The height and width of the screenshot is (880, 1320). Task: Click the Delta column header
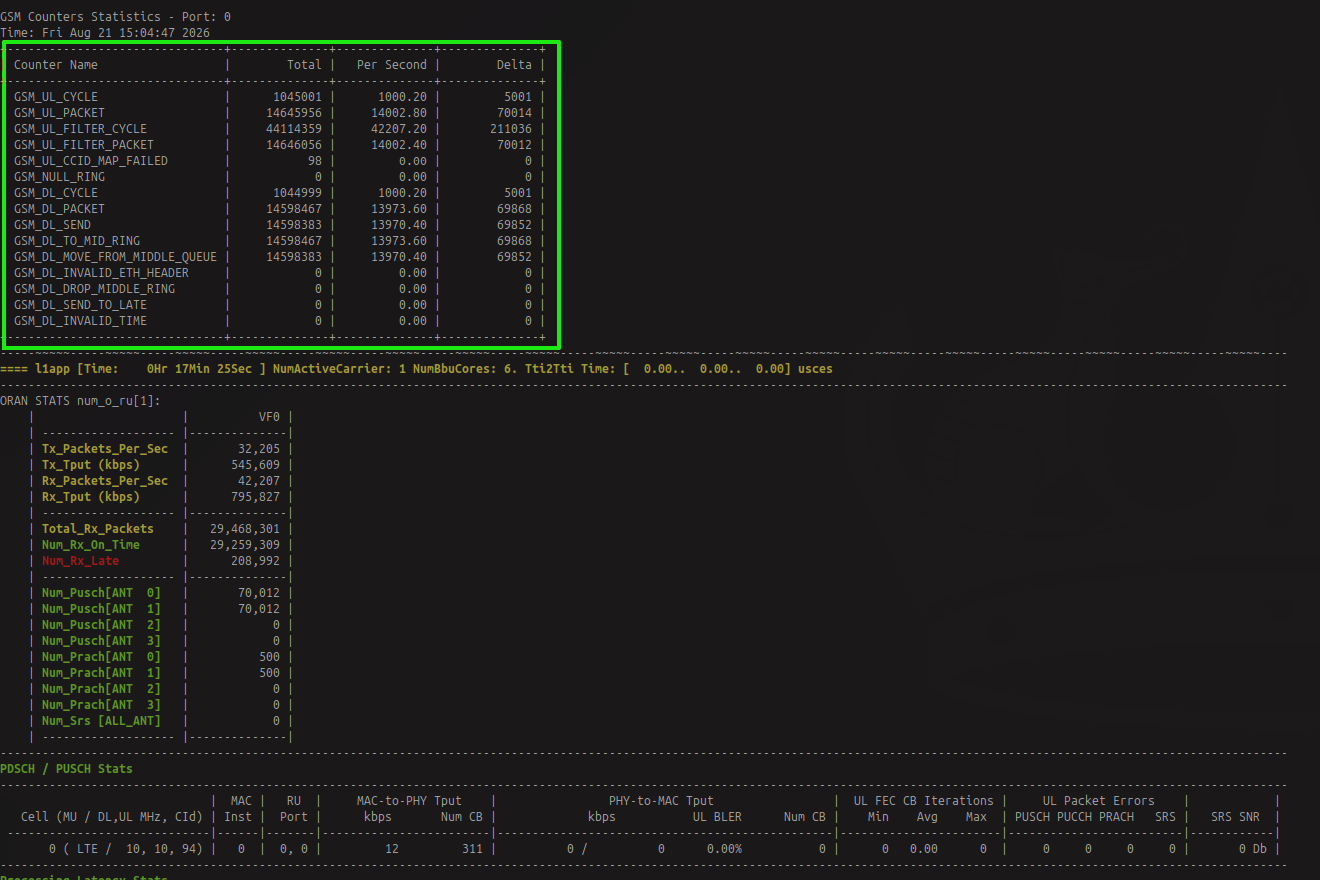514,65
